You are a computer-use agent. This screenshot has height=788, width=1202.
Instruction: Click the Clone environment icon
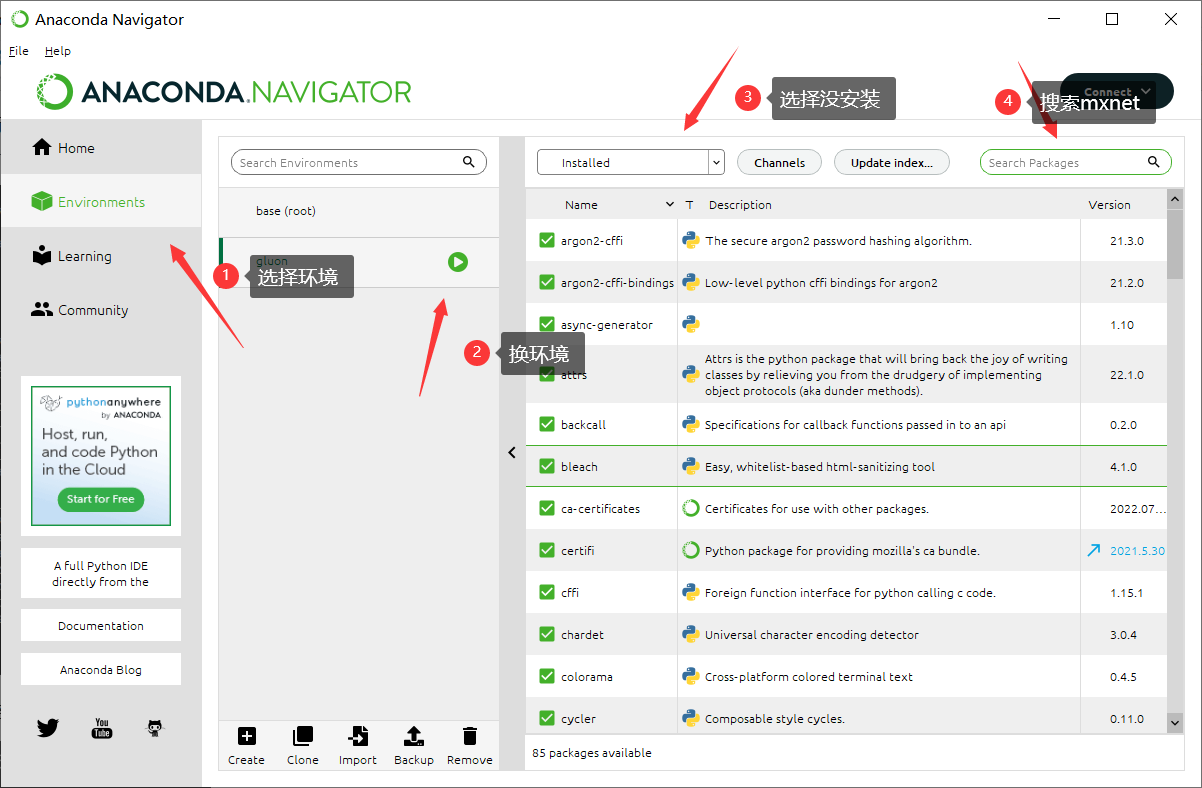click(302, 737)
